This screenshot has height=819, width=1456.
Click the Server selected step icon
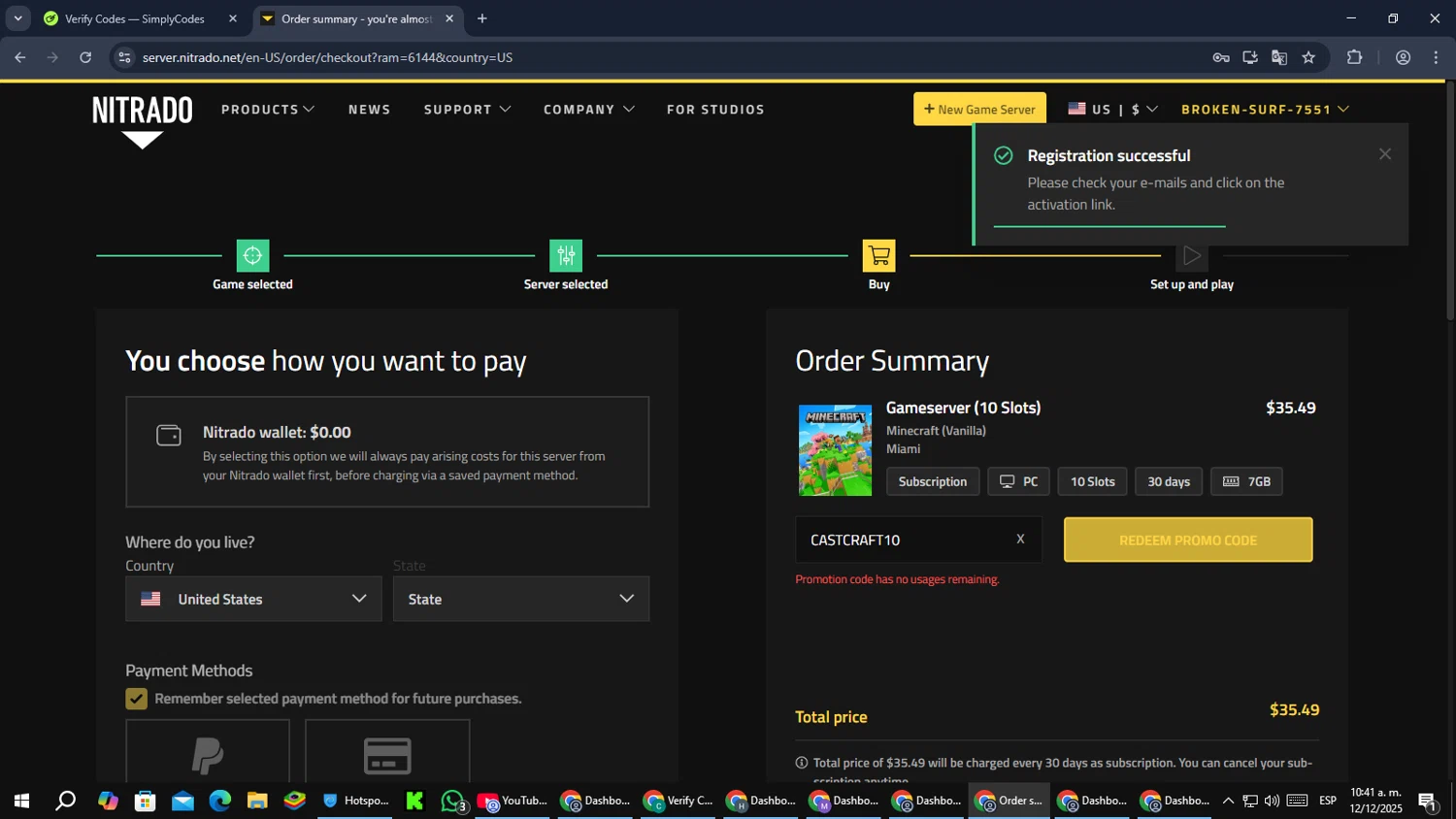566,255
